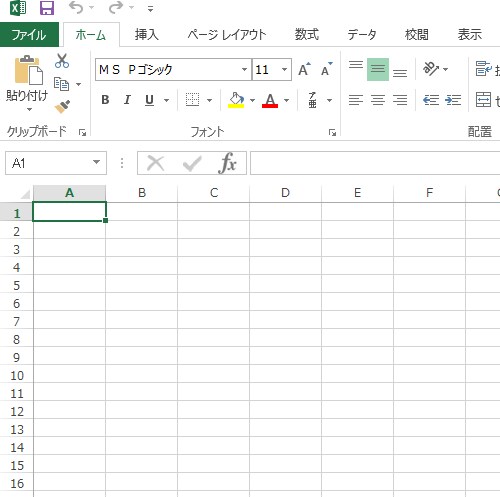Click the Increase Indent icon
The height and width of the screenshot is (497, 500).
tap(453, 100)
